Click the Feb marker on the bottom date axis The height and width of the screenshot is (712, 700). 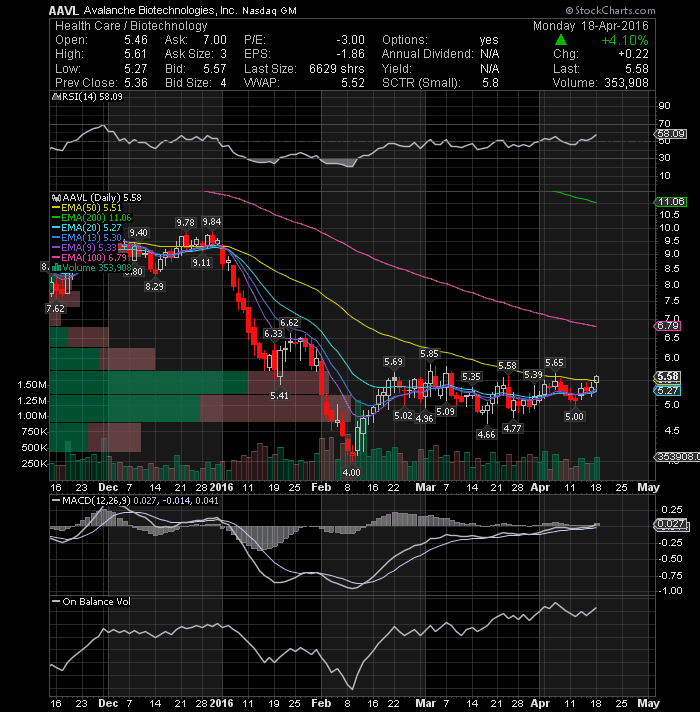click(x=321, y=703)
